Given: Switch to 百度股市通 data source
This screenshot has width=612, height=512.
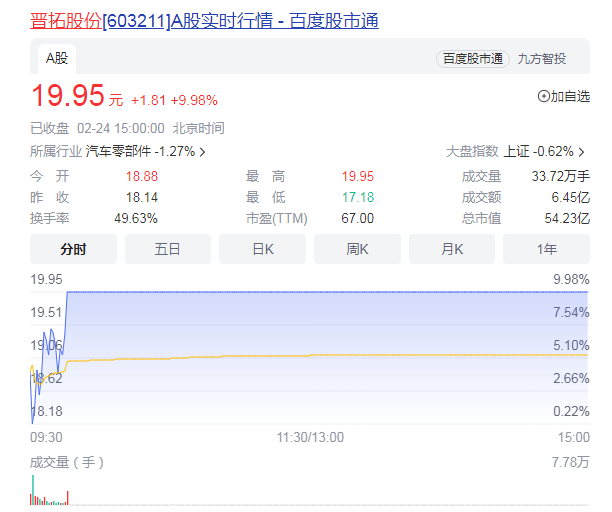Looking at the screenshot, I should [x=473, y=59].
